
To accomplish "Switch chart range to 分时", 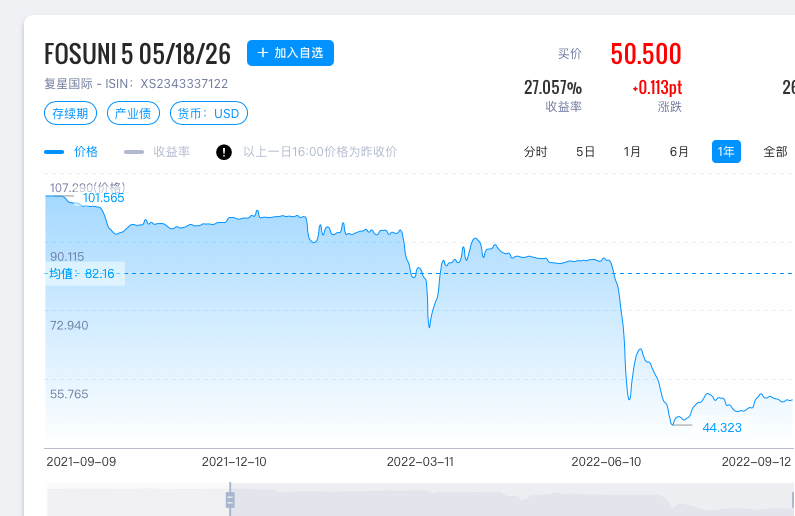I will coord(536,152).
